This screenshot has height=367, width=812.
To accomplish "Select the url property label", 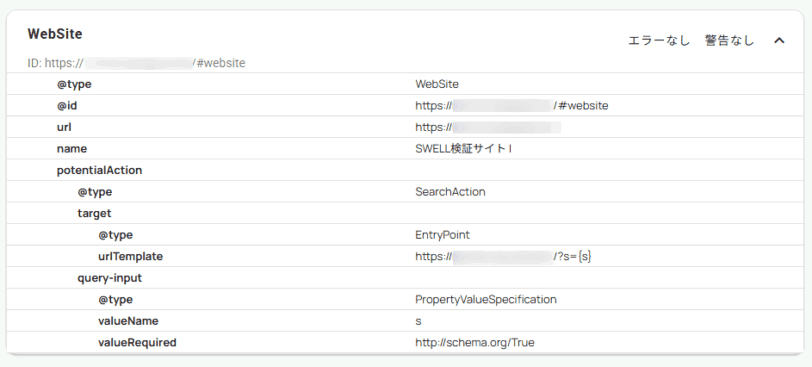I will click(x=64, y=127).
